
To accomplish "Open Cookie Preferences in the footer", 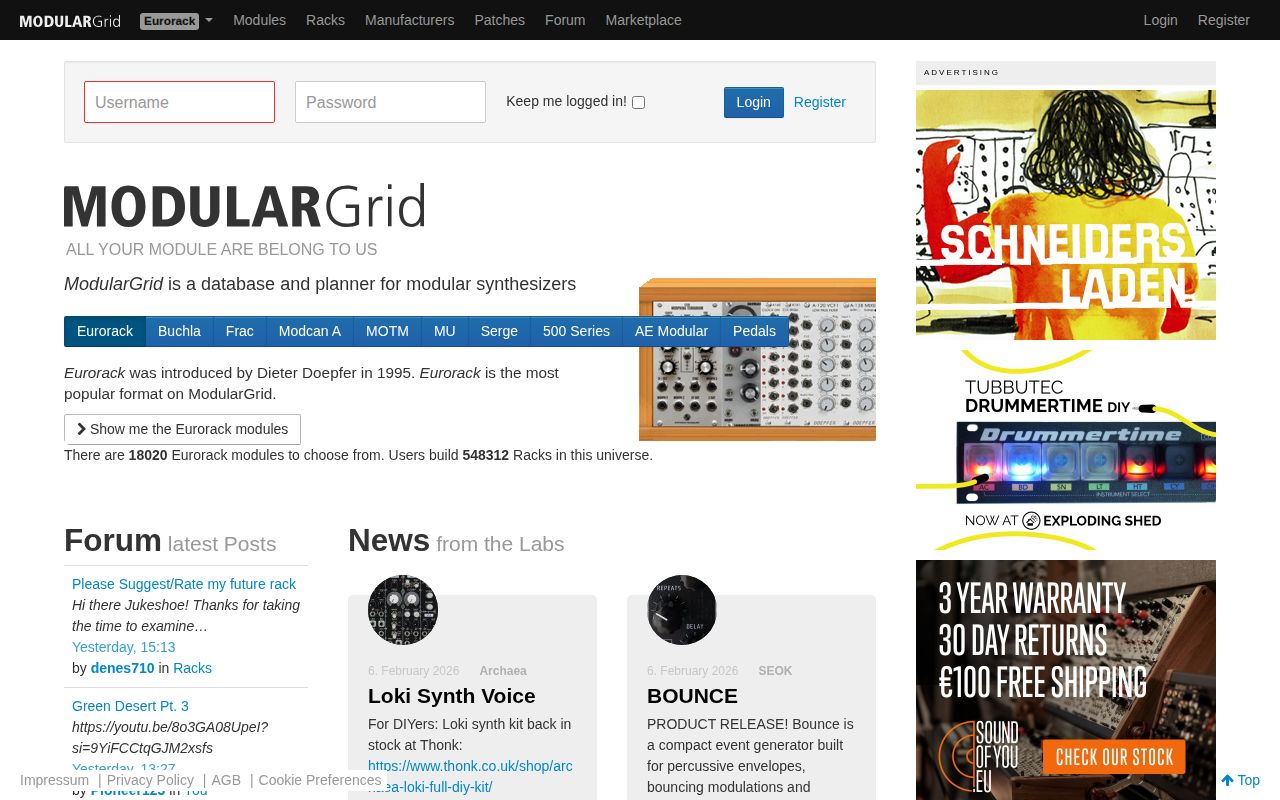I will [319, 780].
